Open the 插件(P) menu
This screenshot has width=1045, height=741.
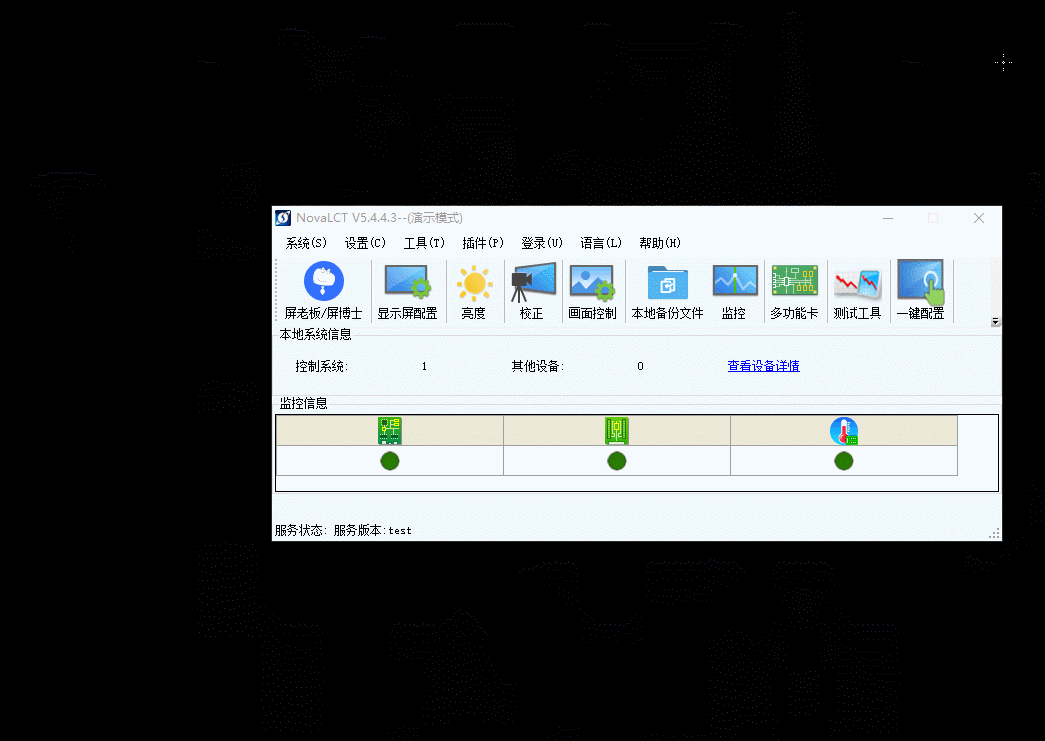point(483,243)
